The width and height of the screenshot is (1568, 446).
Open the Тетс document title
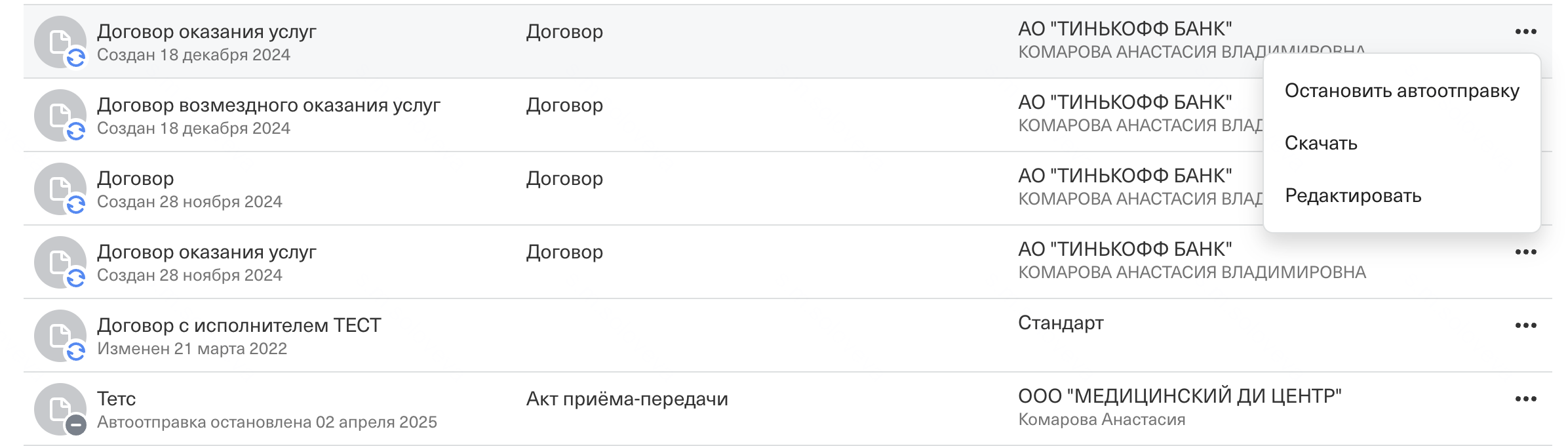(x=116, y=399)
